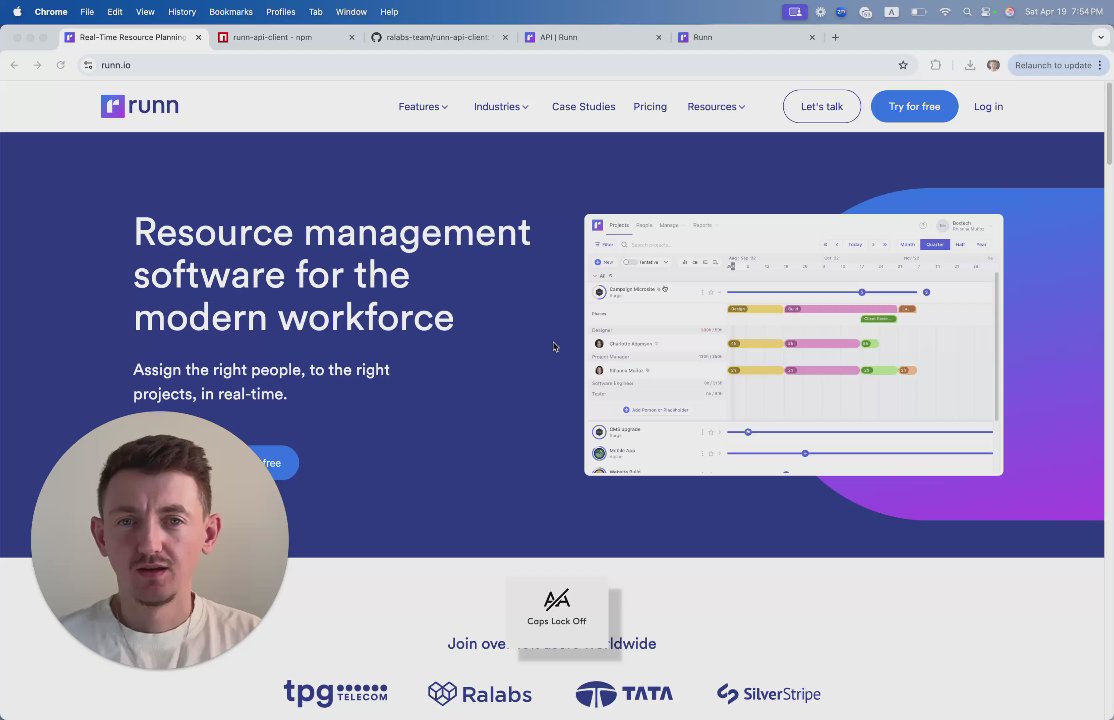Check battery status in menu bar
The width and height of the screenshot is (1114, 720).
(919, 11)
